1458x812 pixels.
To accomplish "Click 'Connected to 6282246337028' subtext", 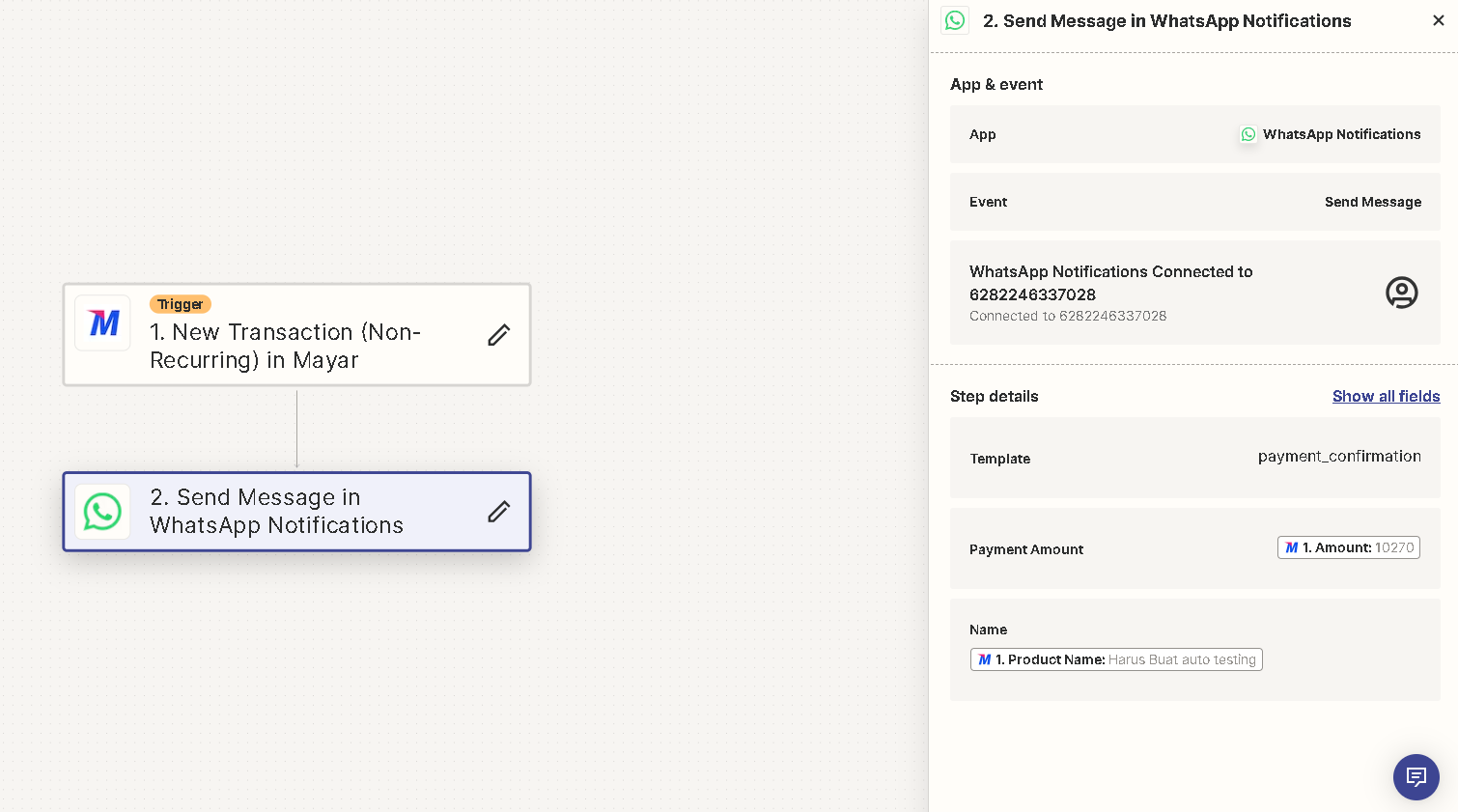I will pyautogui.click(x=1068, y=316).
